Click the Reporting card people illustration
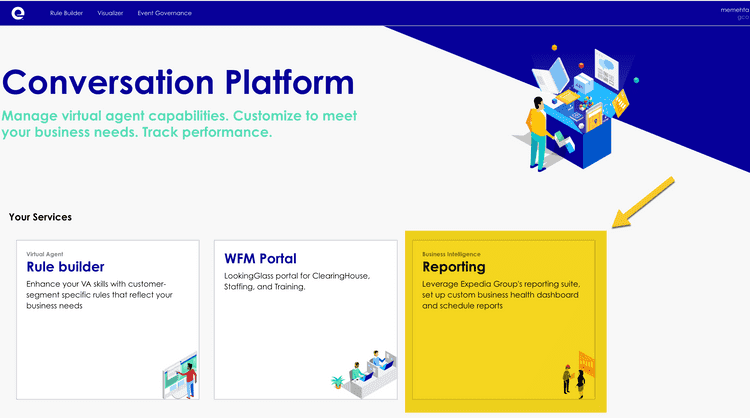Image resolution: width=750 pixels, height=418 pixels. 579,375
